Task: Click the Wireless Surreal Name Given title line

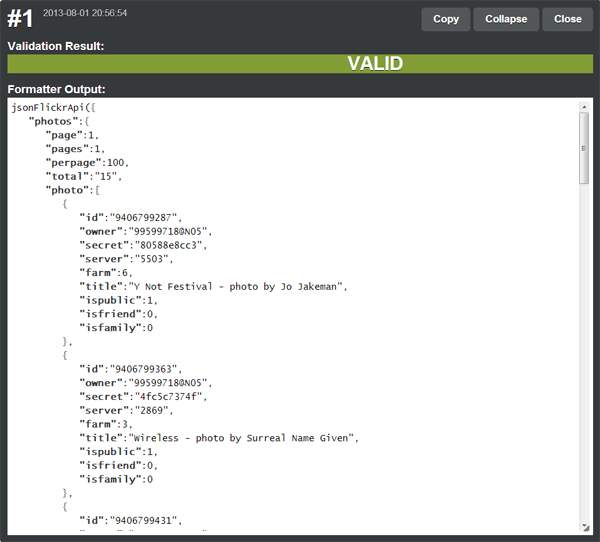Action: pos(219,438)
